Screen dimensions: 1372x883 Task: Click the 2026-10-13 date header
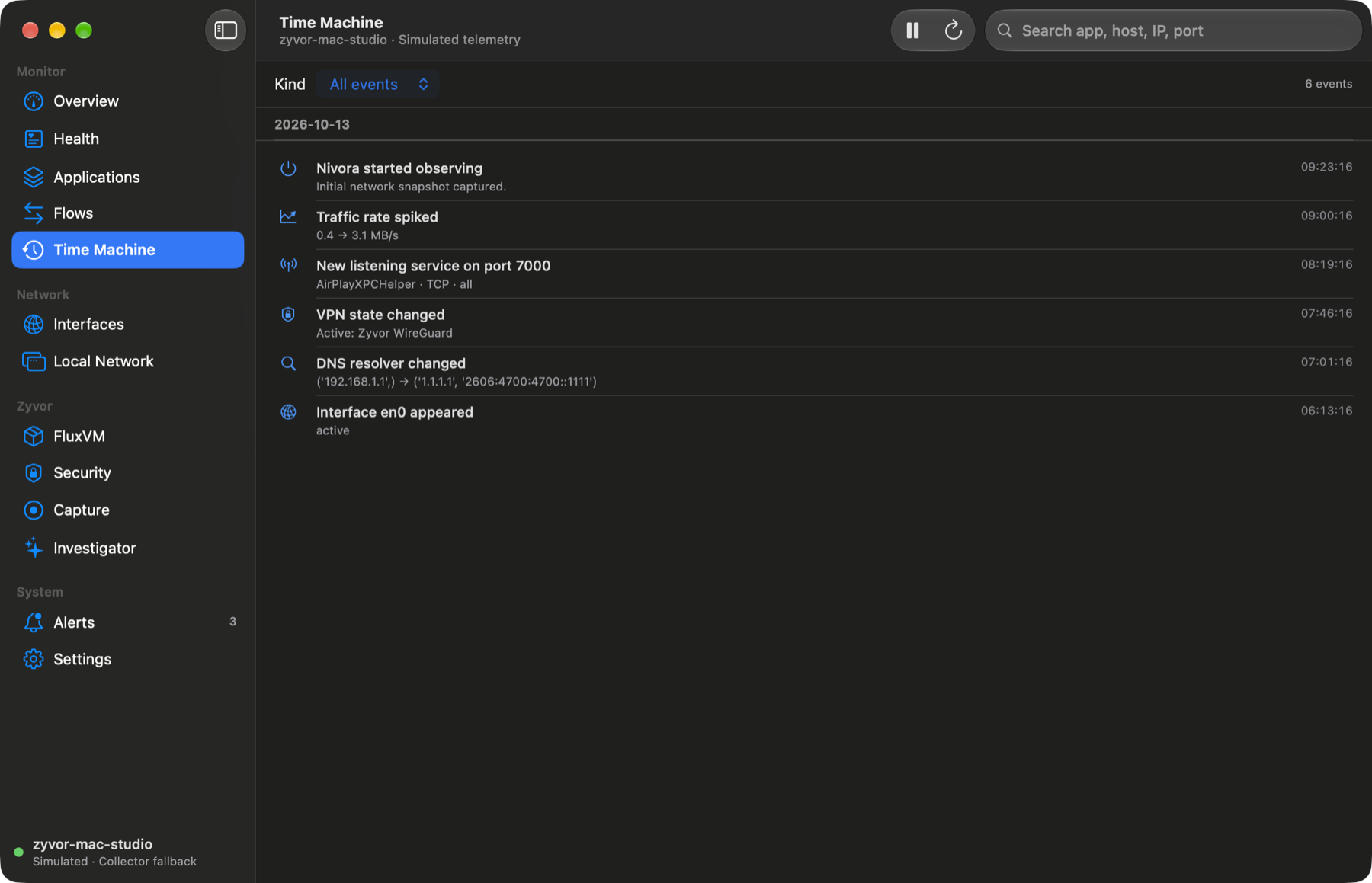[312, 124]
